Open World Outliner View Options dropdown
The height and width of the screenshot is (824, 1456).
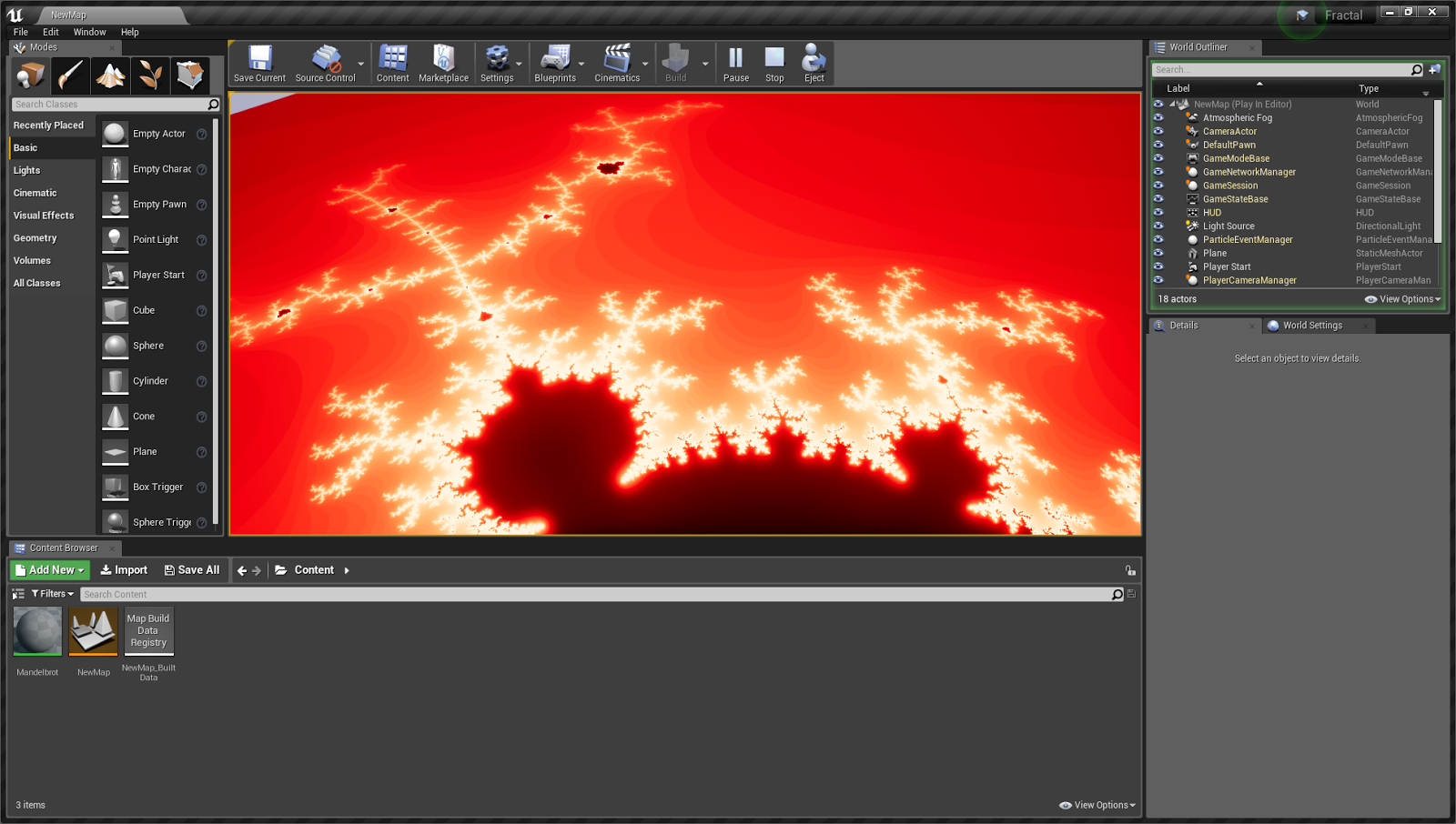pos(1402,299)
